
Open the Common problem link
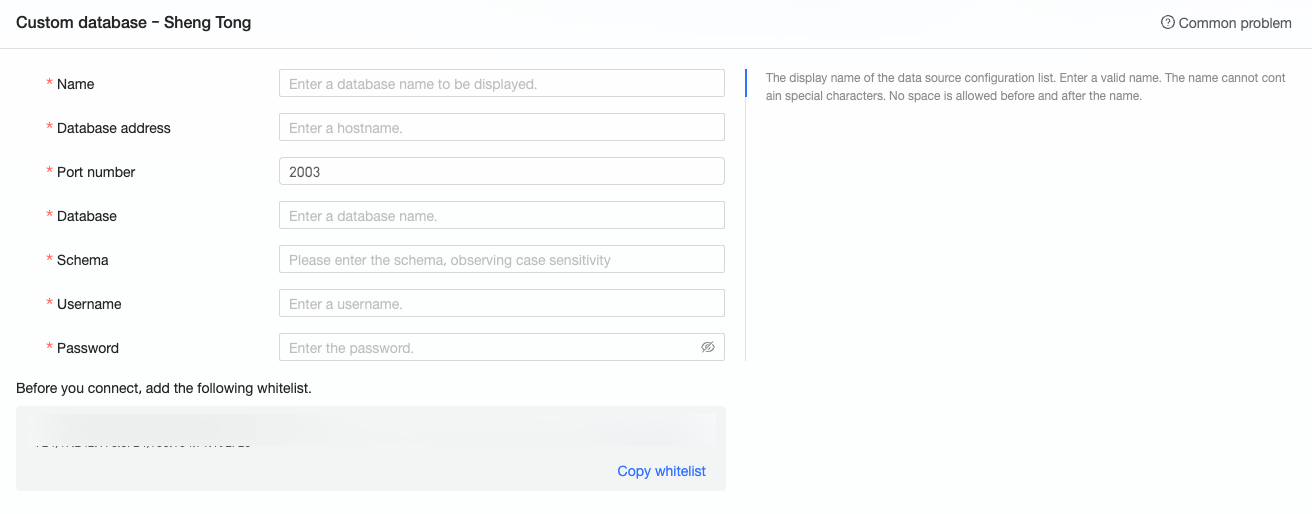[1235, 23]
